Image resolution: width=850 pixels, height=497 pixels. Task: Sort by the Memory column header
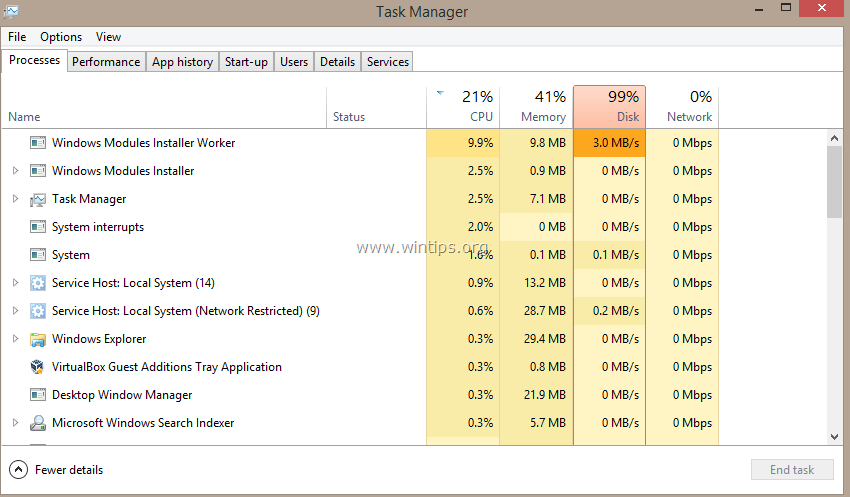click(536, 107)
